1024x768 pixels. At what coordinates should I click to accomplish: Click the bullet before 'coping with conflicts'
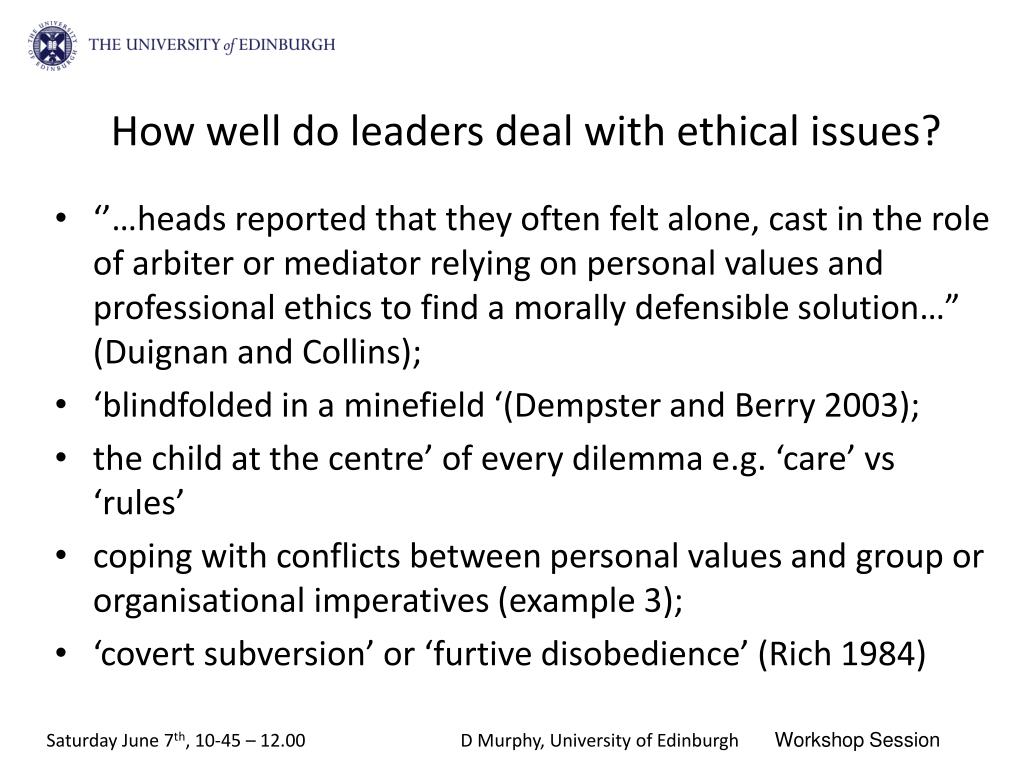(61, 556)
